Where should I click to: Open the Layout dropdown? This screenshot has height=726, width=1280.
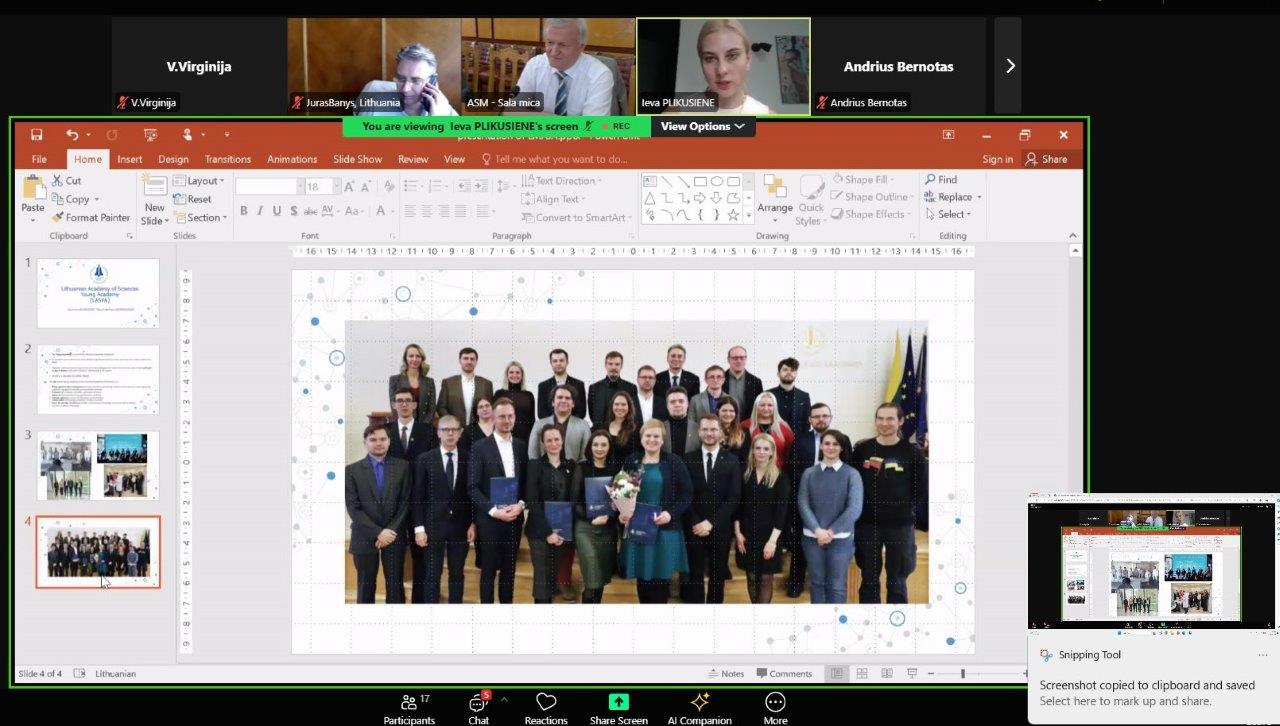click(x=198, y=181)
